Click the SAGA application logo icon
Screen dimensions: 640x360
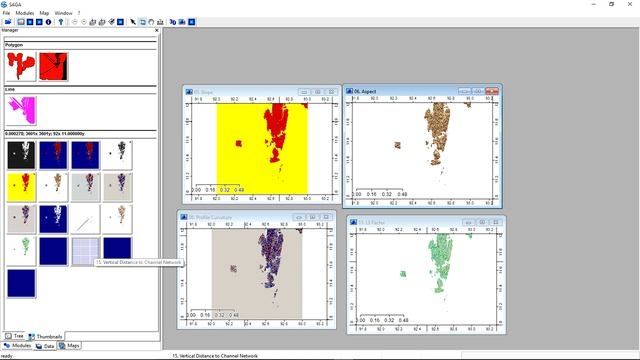point(4,4)
